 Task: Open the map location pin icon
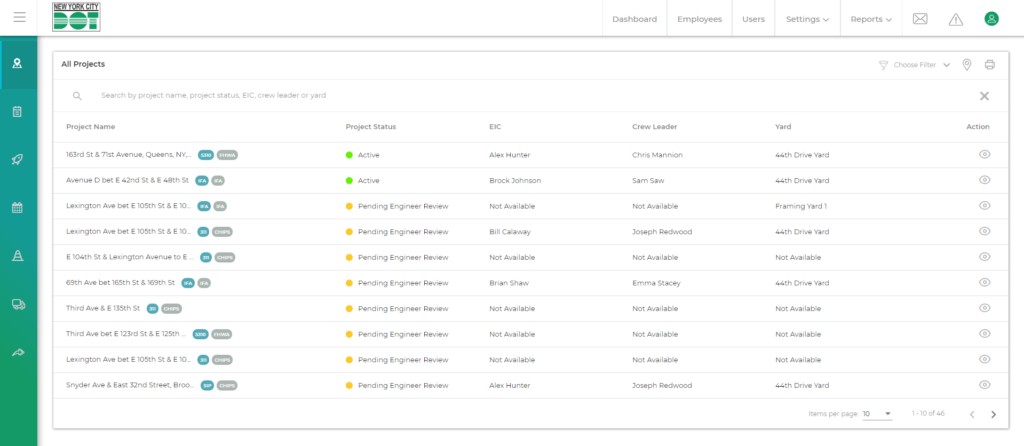pos(967,65)
